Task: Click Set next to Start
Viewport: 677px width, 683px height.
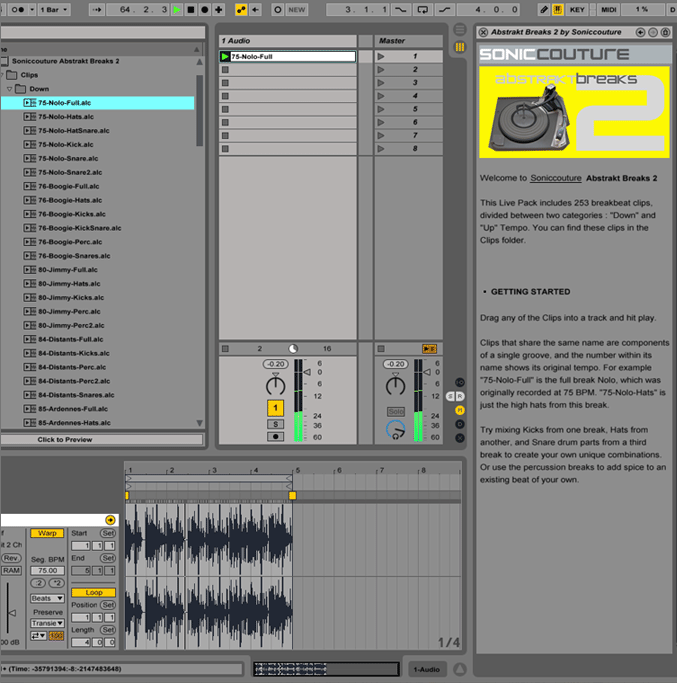Action: pos(108,533)
